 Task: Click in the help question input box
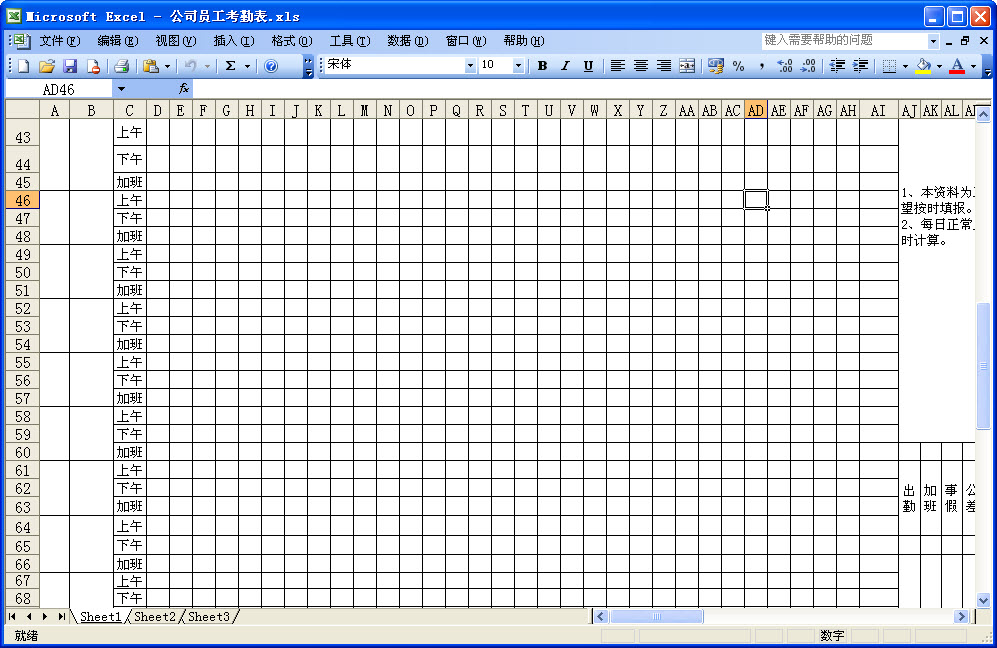coord(844,41)
